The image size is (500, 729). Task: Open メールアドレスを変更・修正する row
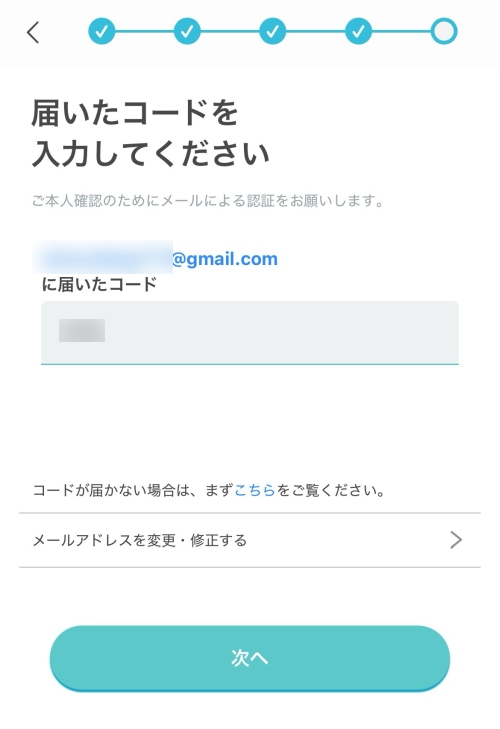coord(250,540)
